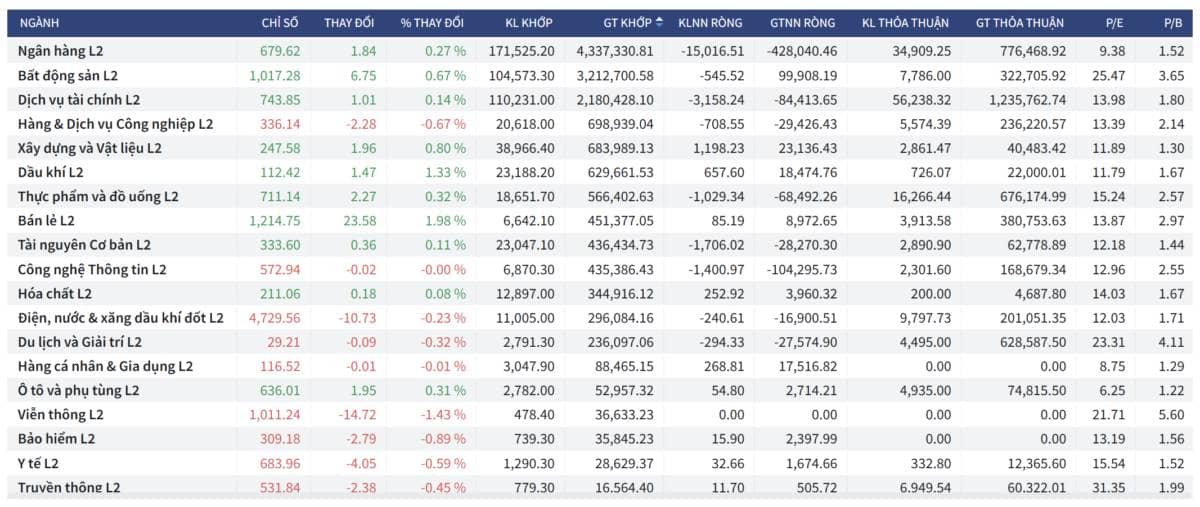Click matched value 4,337,330.81 for Ngân hàng
This screenshot has height=507, width=1200.
pyautogui.click(x=615, y=50)
